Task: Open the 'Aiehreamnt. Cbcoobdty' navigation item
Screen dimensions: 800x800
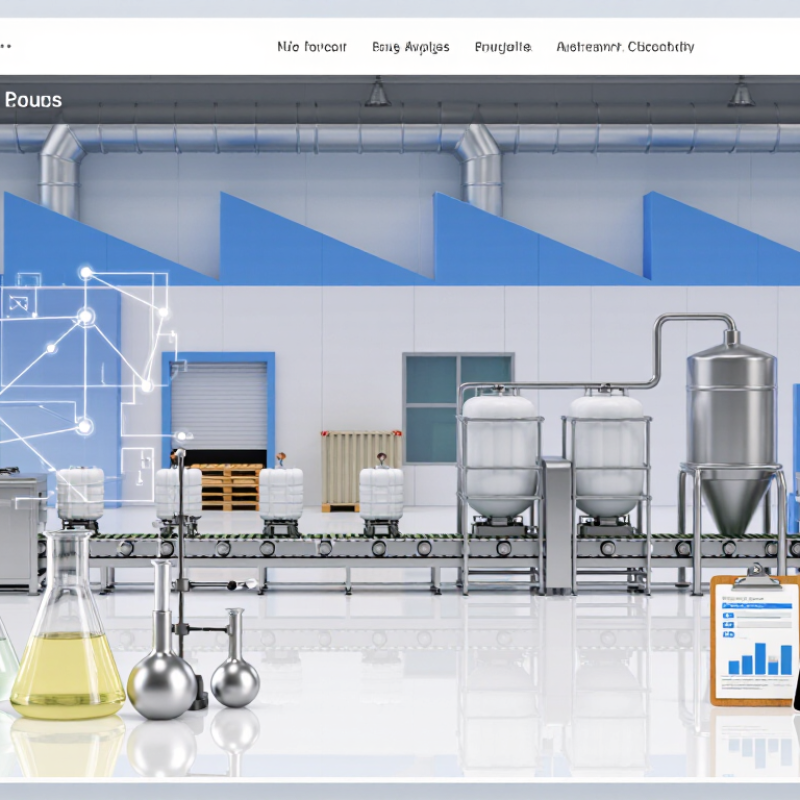Action: 625,47
